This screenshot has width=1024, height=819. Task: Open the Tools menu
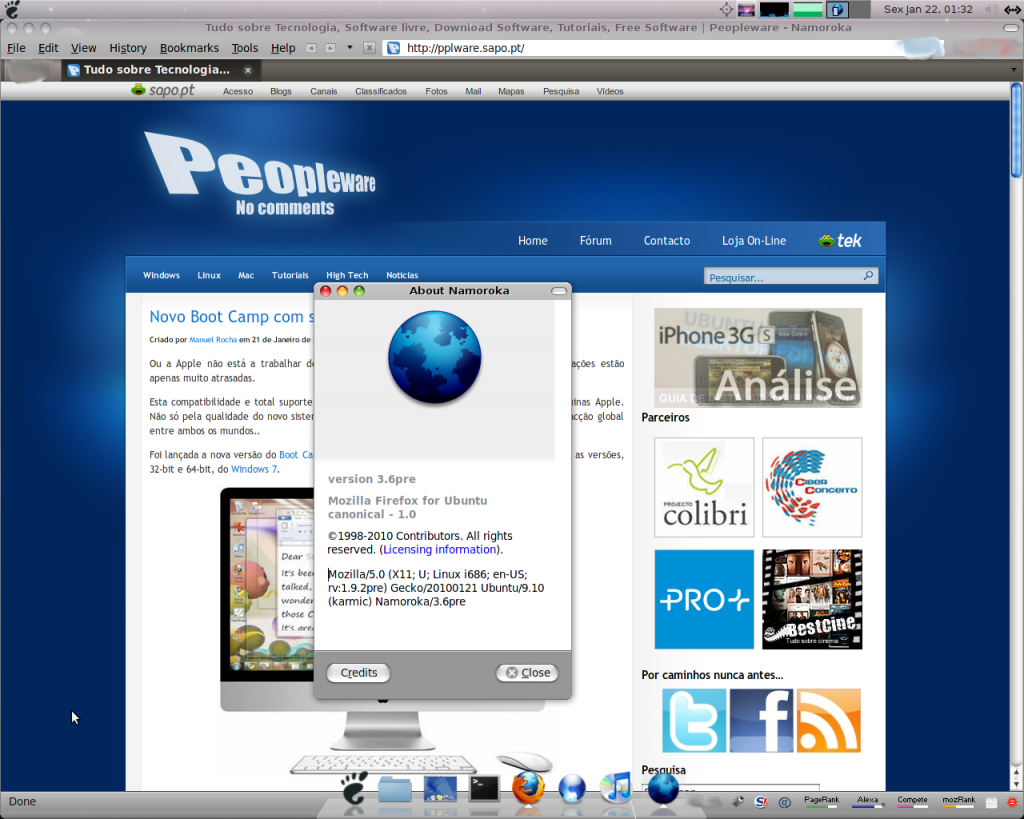(244, 48)
